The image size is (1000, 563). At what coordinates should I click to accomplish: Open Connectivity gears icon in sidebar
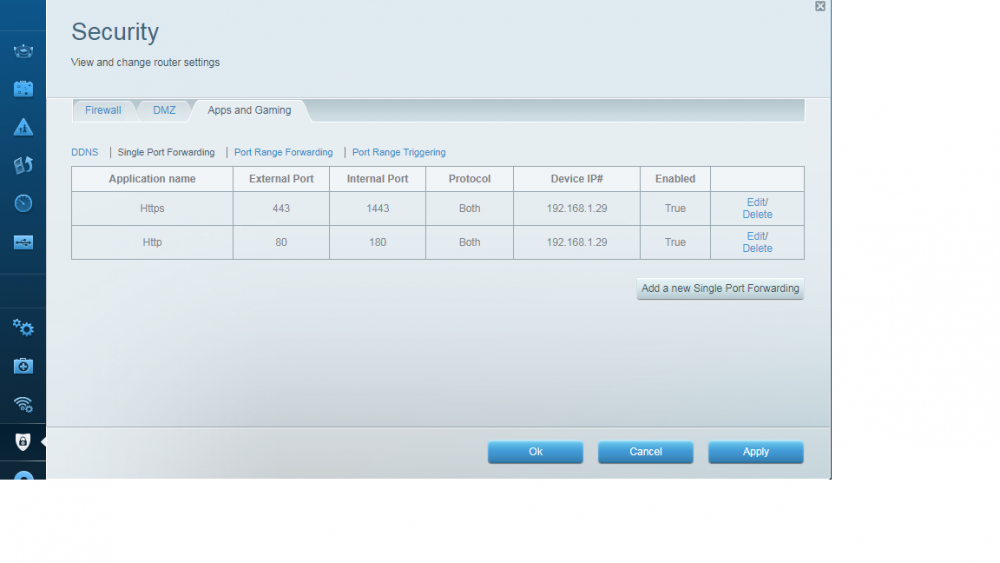23,328
